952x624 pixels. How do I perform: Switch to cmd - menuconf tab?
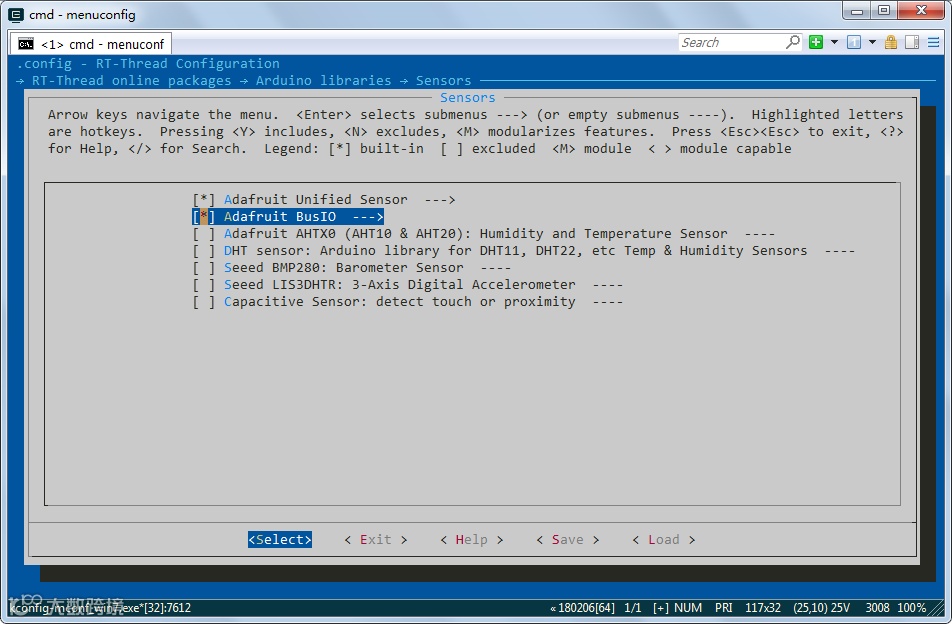point(91,44)
